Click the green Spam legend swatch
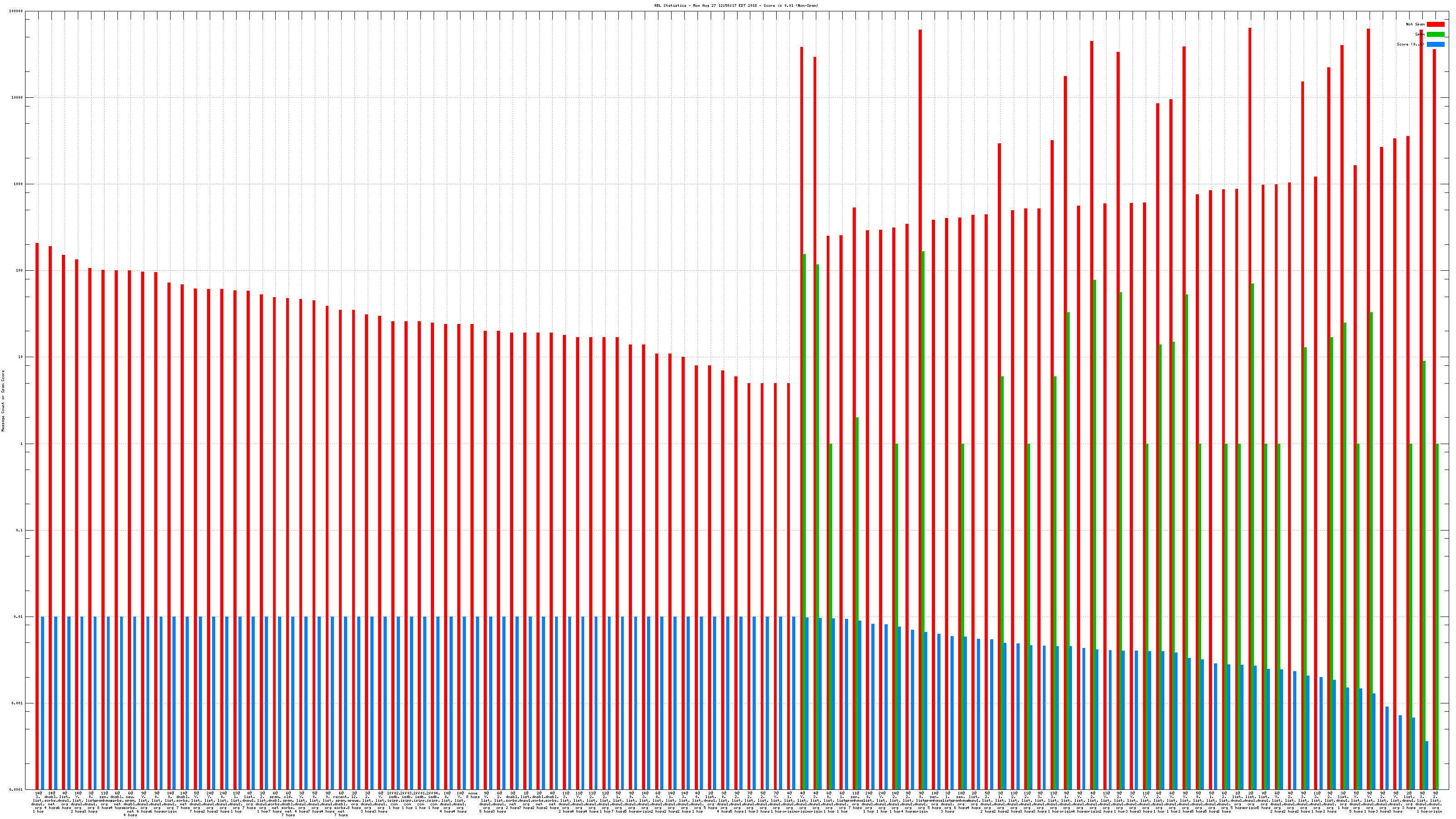 [x=1435, y=35]
